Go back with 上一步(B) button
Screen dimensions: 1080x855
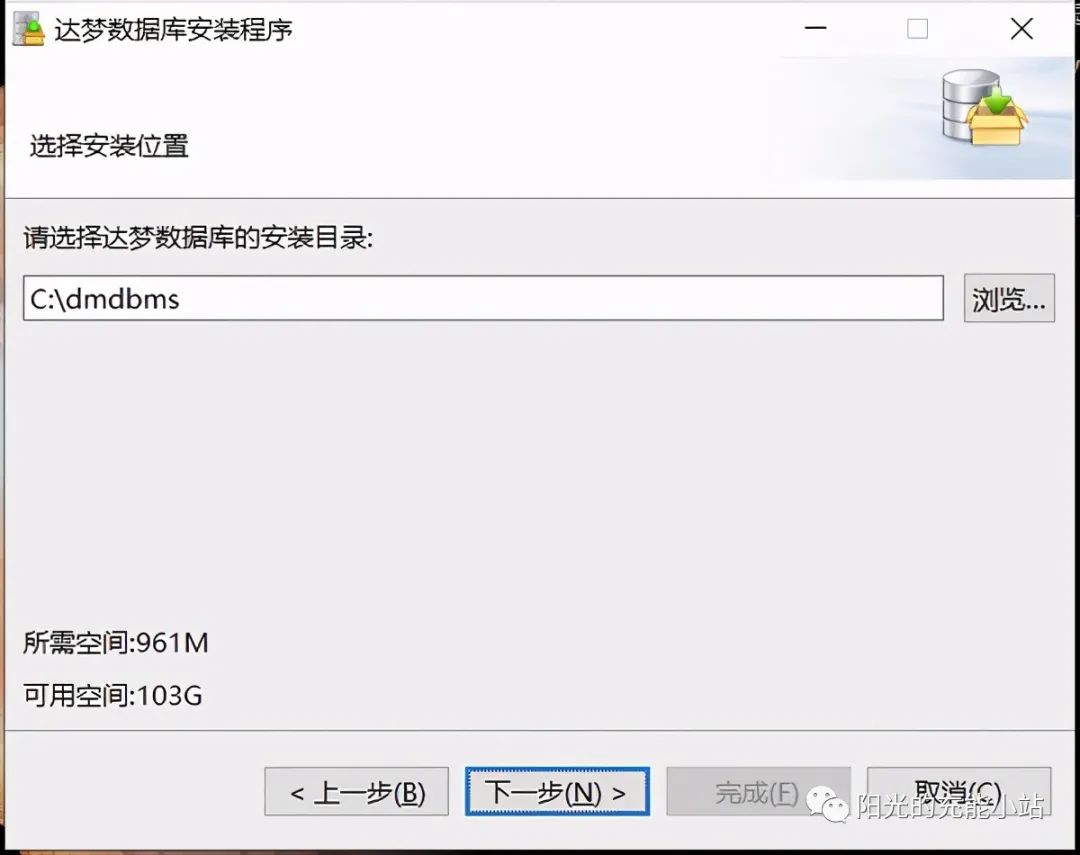pos(356,792)
